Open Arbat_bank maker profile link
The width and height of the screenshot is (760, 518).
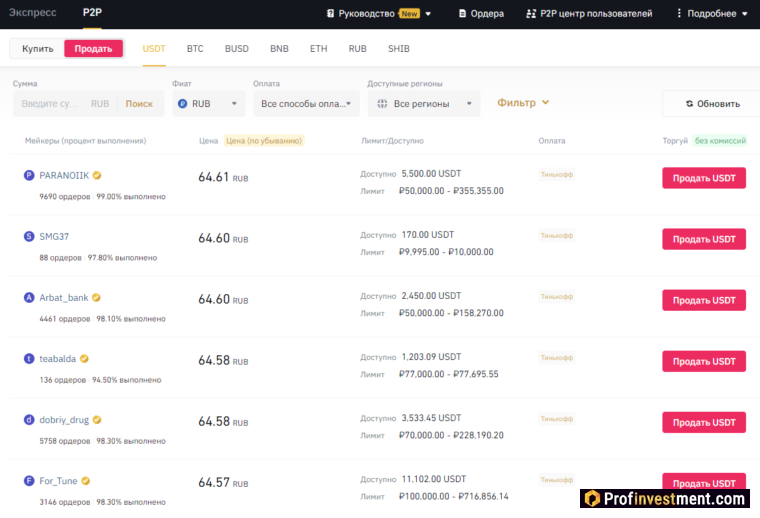63,298
